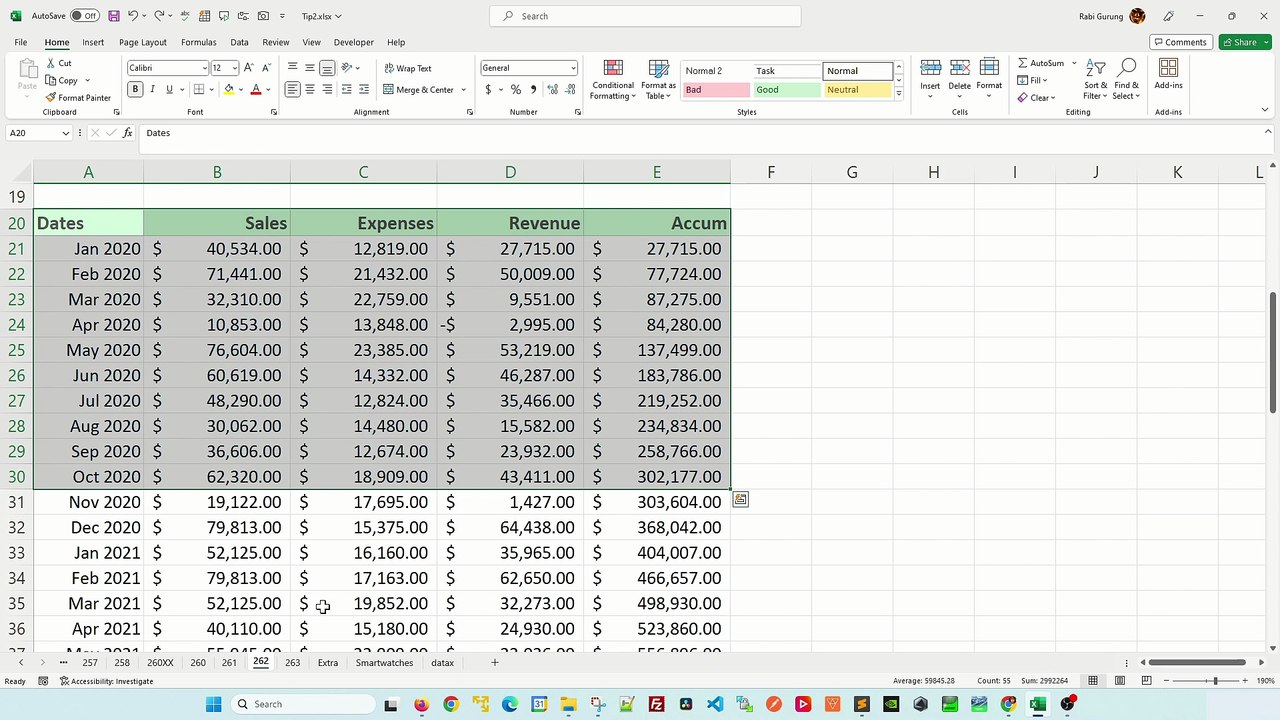Screen dimensions: 1280x720
Task: Click the Undo arrow icon
Action: 132,16
